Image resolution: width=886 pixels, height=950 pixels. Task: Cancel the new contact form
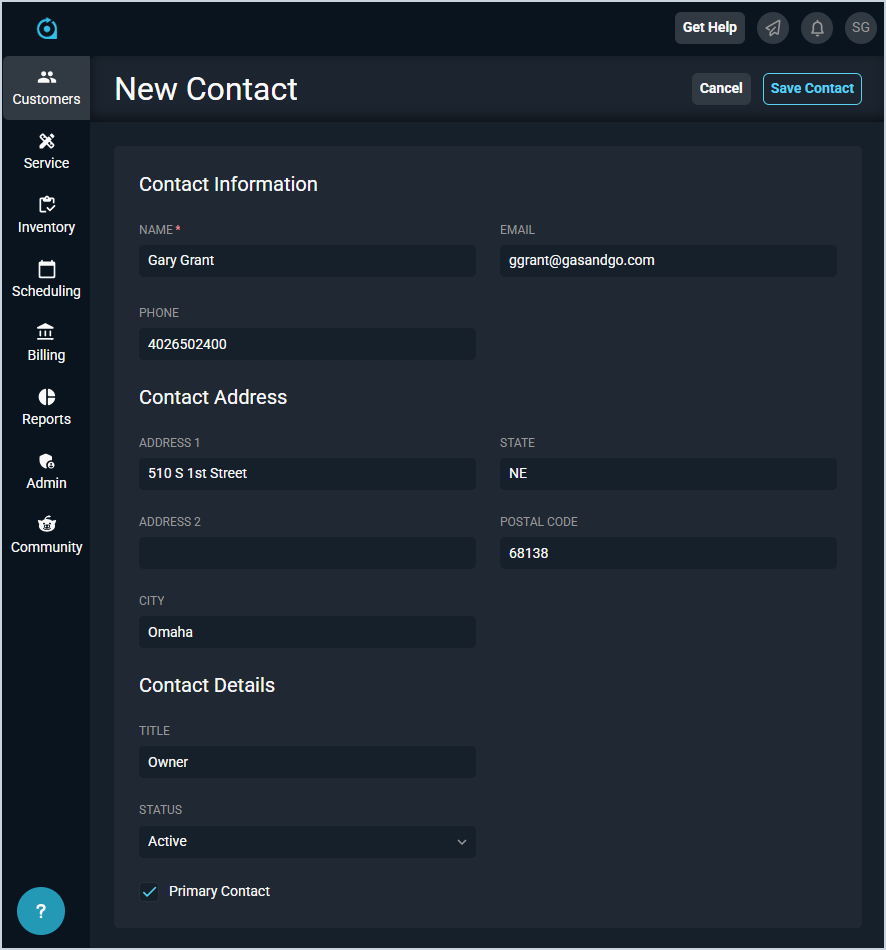(721, 88)
